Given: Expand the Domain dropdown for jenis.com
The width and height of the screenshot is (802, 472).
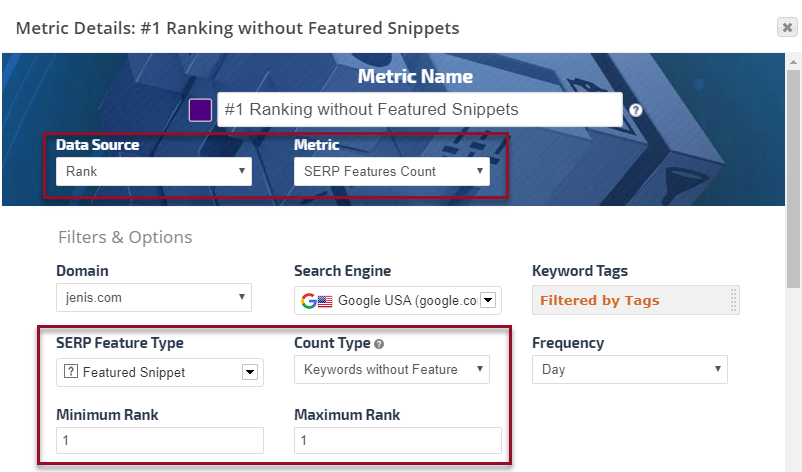Looking at the screenshot, I should (x=154, y=297).
